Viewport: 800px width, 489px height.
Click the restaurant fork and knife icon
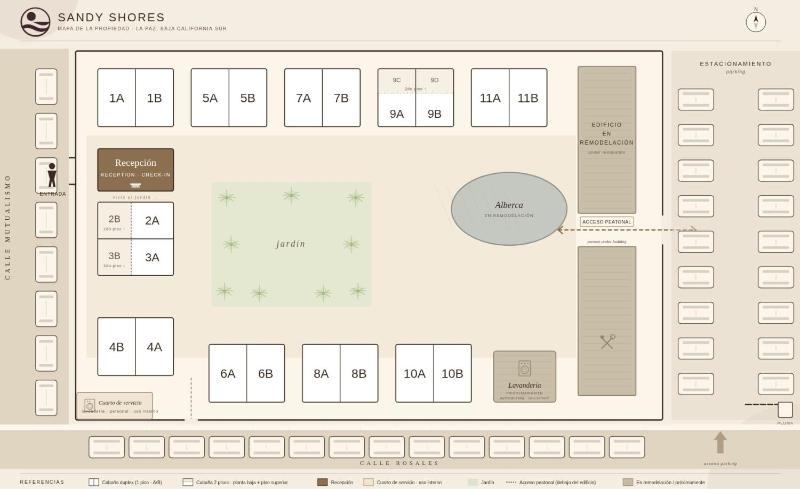[607, 341]
